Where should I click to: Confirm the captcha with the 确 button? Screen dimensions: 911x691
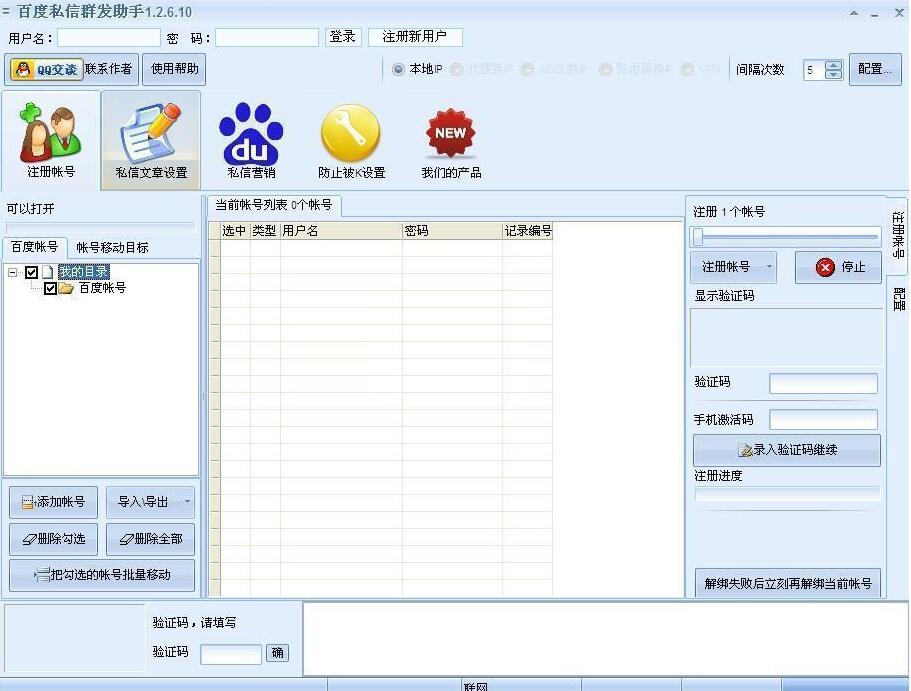278,653
